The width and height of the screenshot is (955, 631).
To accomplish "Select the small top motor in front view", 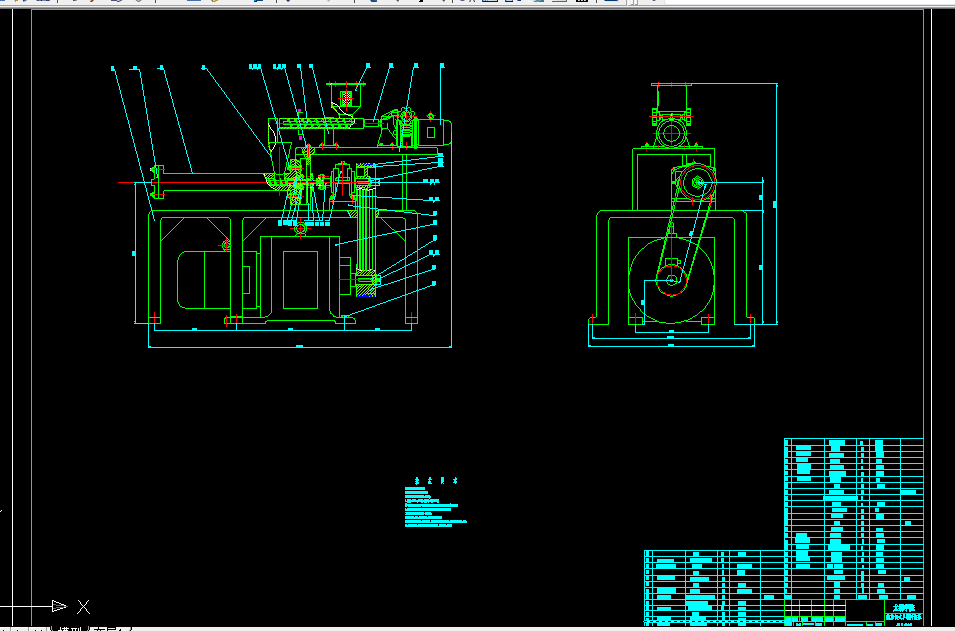I will coord(433,132).
